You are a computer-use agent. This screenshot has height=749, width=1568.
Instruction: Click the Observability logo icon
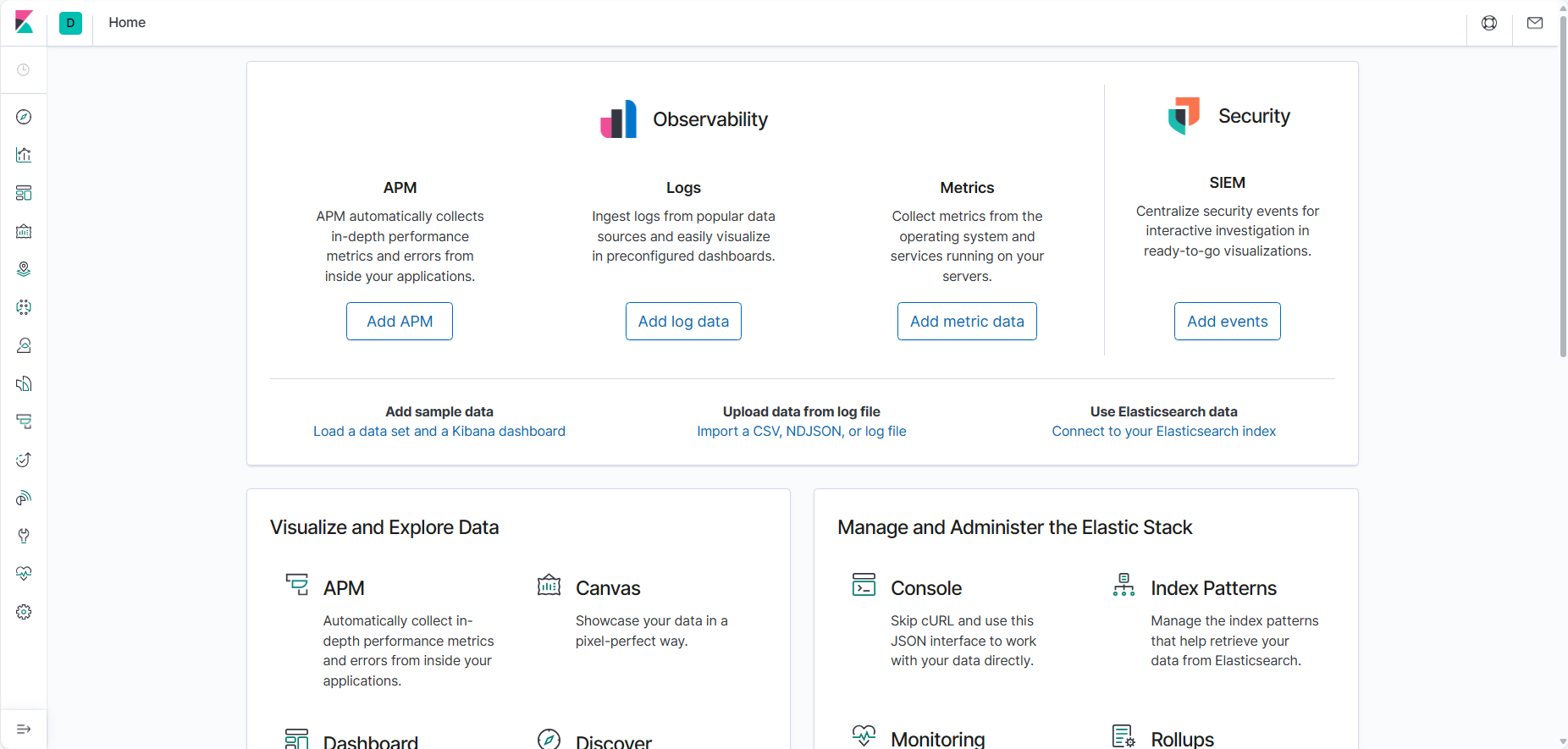click(619, 119)
